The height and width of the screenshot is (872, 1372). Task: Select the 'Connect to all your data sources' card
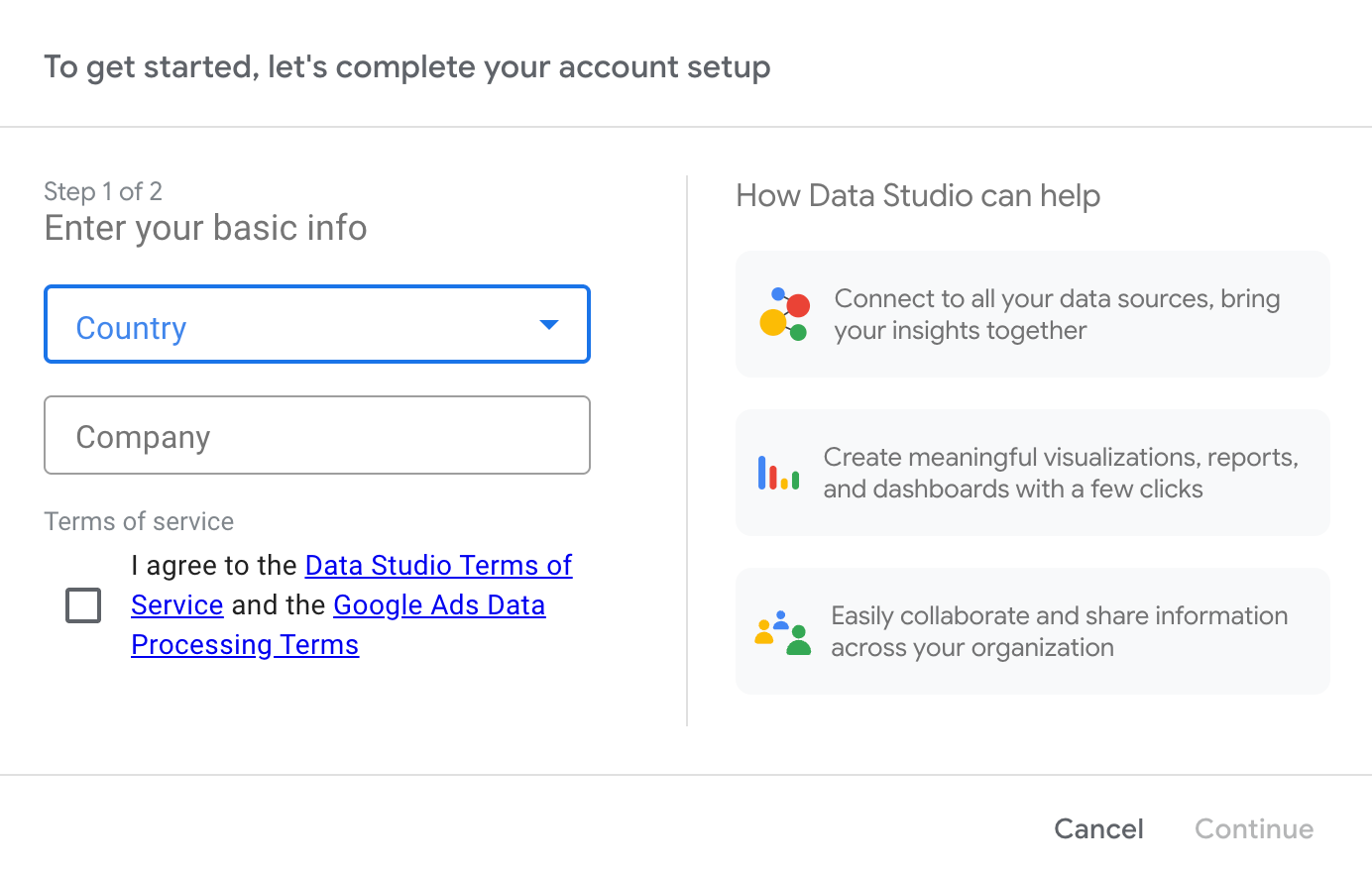pyautogui.click(x=1033, y=314)
